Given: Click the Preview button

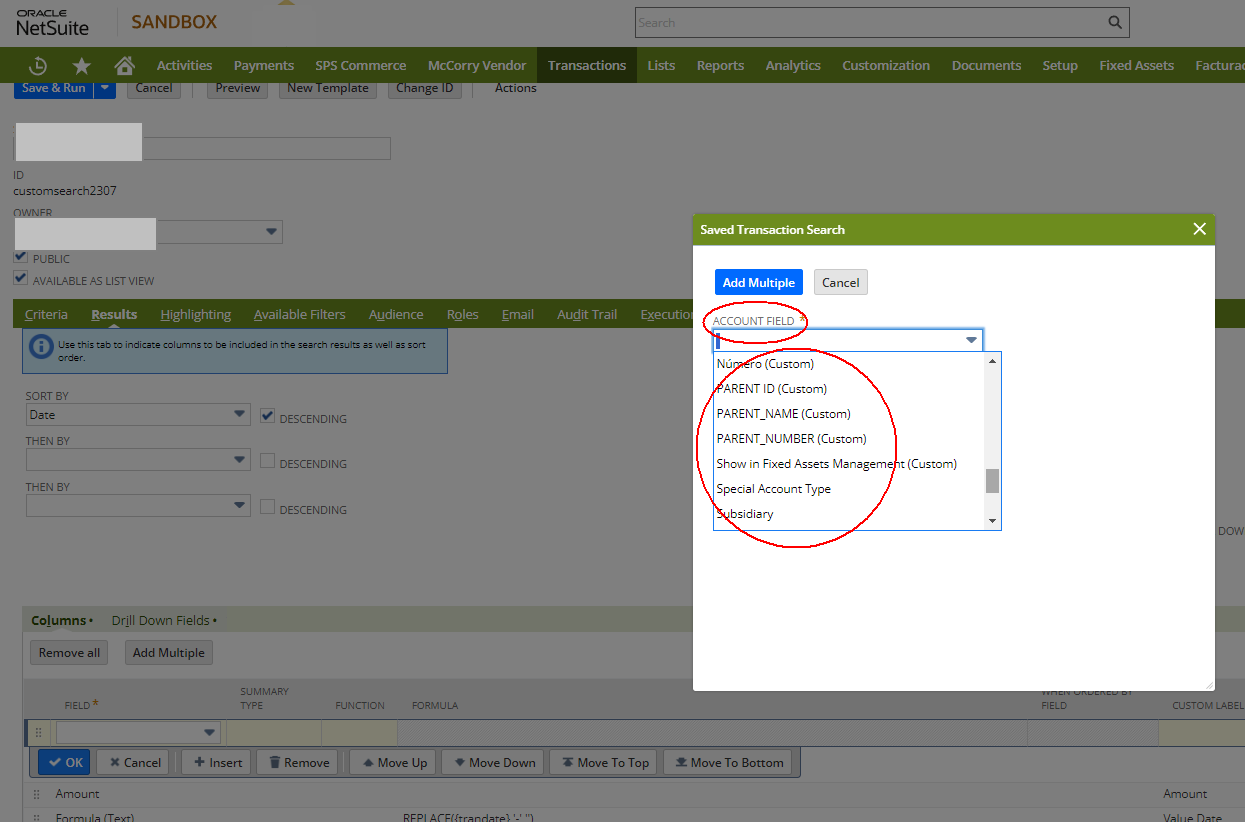Looking at the screenshot, I should pos(238,88).
